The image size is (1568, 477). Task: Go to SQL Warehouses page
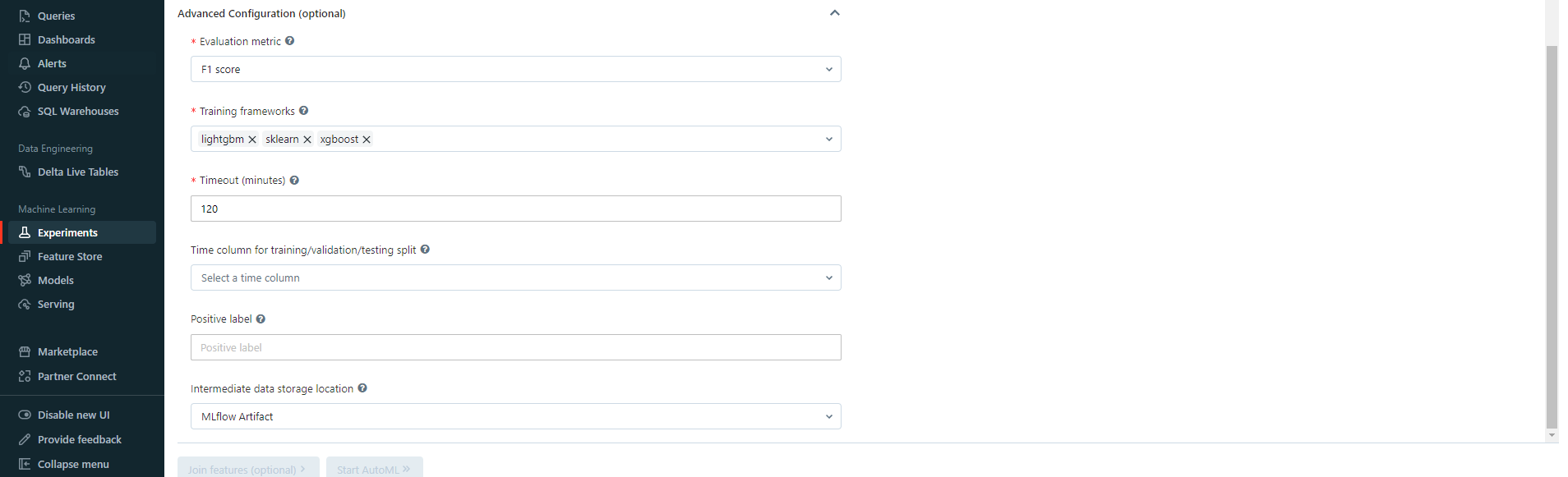click(x=77, y=112)
